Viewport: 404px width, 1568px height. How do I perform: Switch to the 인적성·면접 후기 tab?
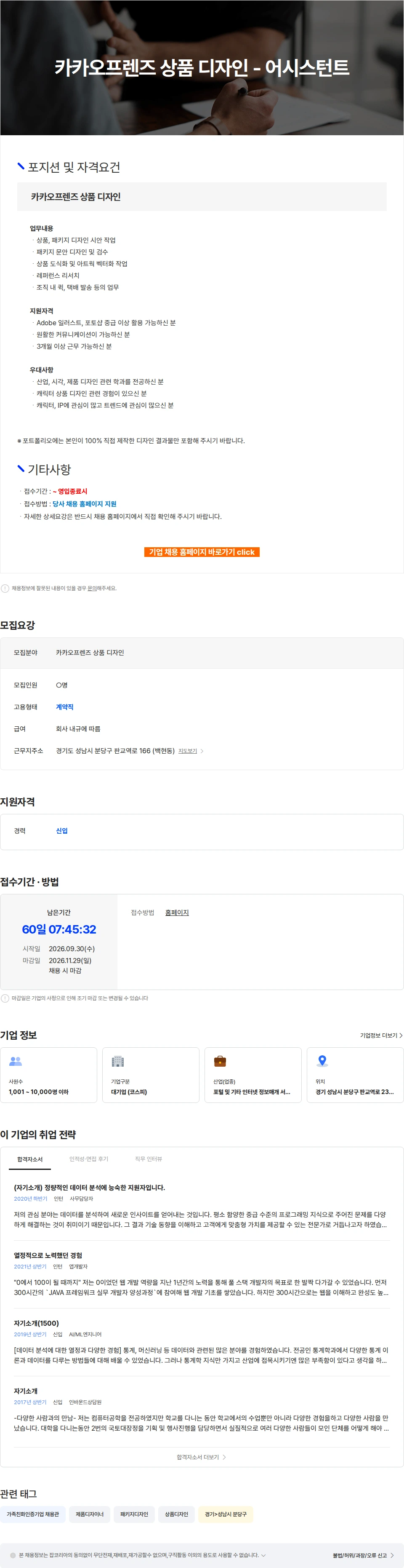(x=89, y=1159)
